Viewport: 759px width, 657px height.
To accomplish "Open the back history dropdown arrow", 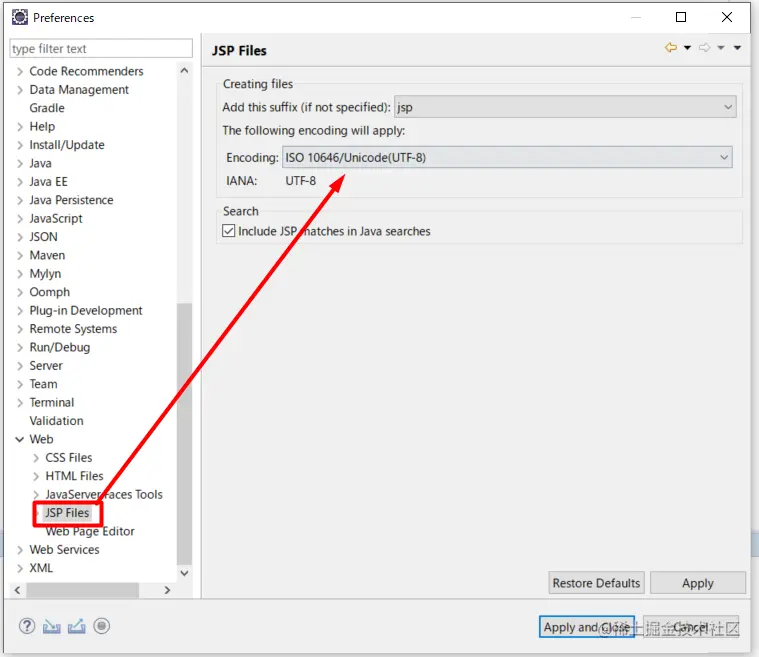I will coord(687,47).
